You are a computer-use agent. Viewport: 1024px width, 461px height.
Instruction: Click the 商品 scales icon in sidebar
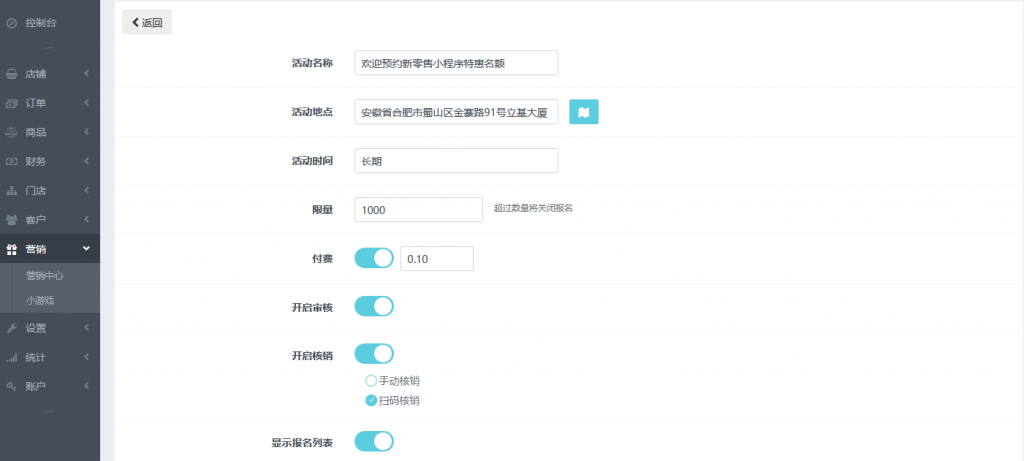click(11, 132)
